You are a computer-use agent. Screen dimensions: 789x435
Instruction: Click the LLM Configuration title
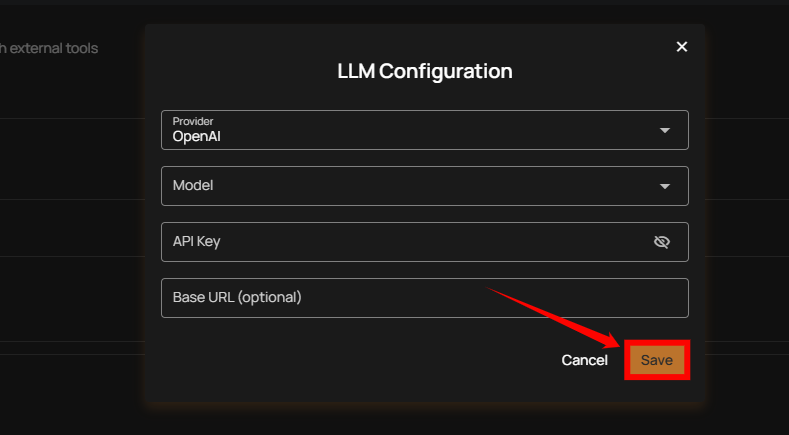pyautogui.click(x=425, y=72)
